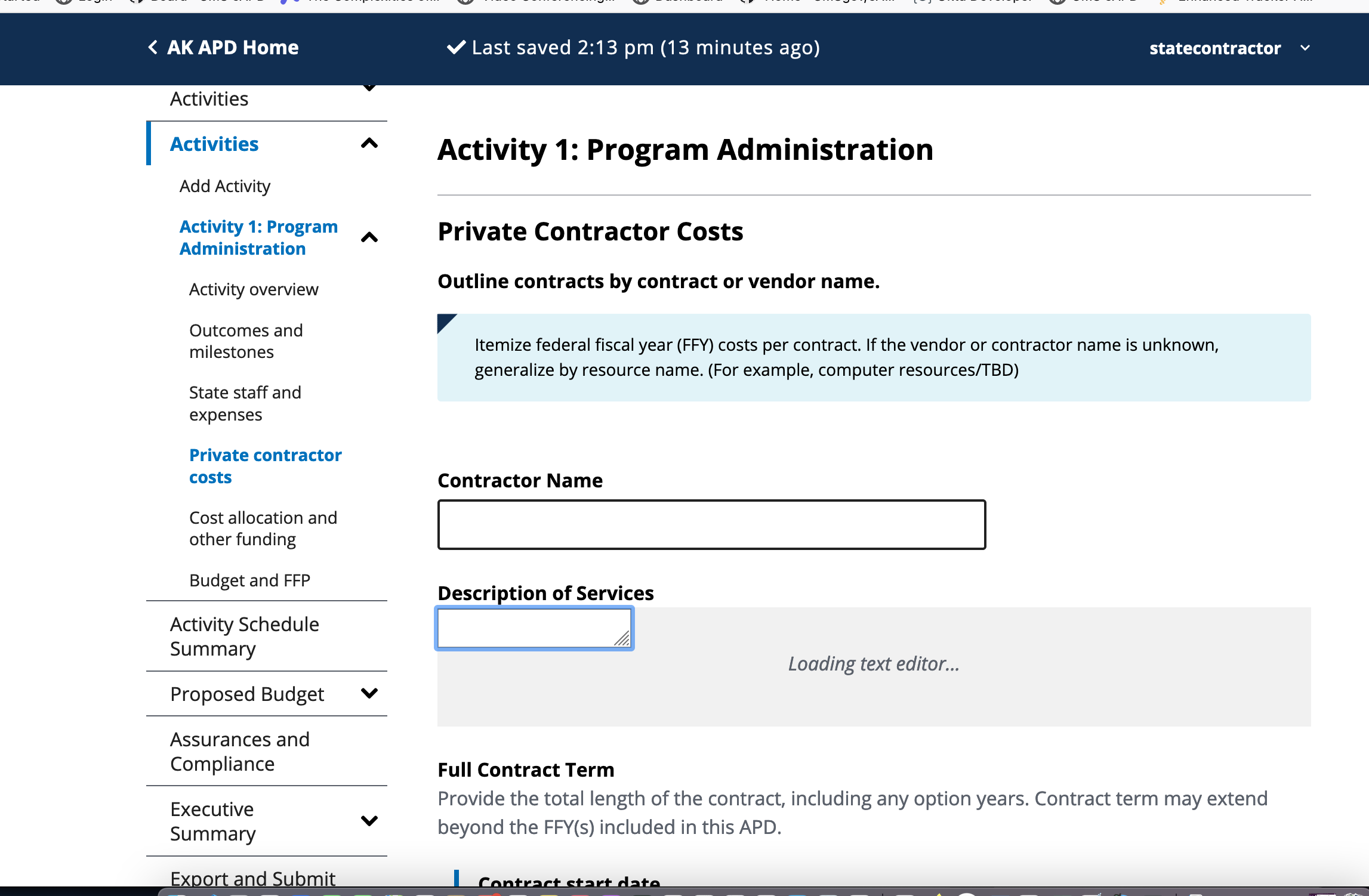Select Add Activity
Screen dimensions: 1369x896
[225, 186]
